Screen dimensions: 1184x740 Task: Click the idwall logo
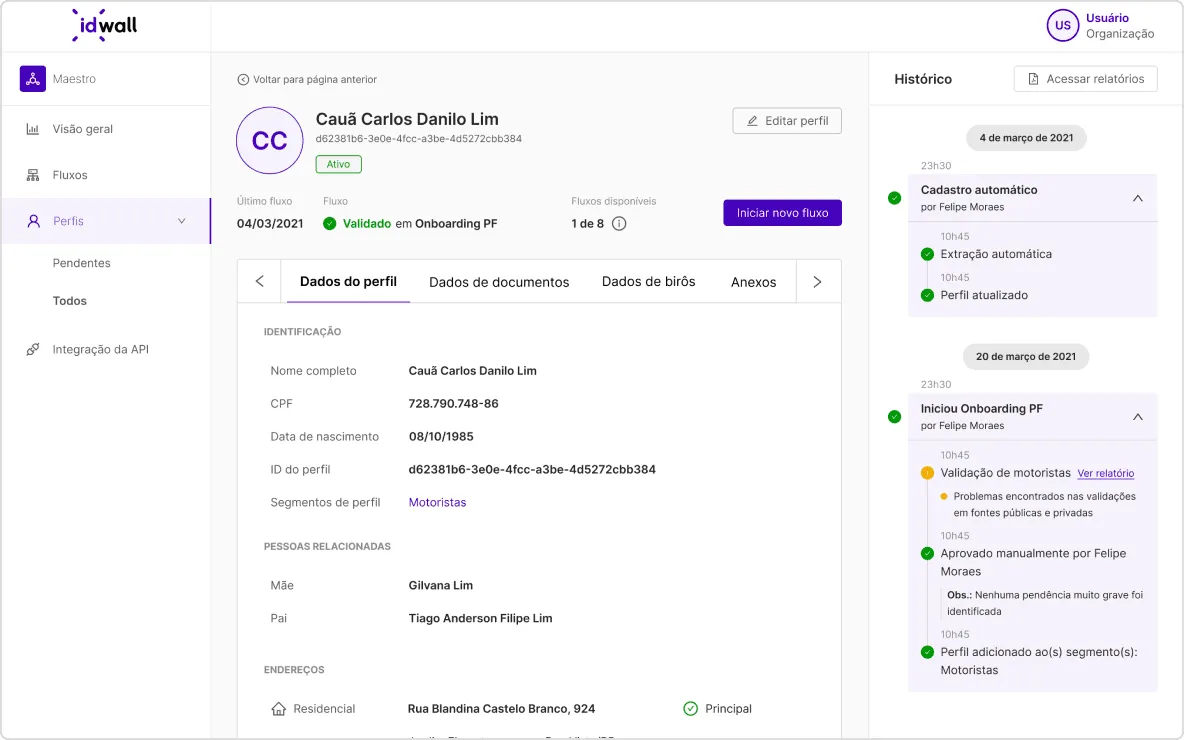click(x=105, y=25)
